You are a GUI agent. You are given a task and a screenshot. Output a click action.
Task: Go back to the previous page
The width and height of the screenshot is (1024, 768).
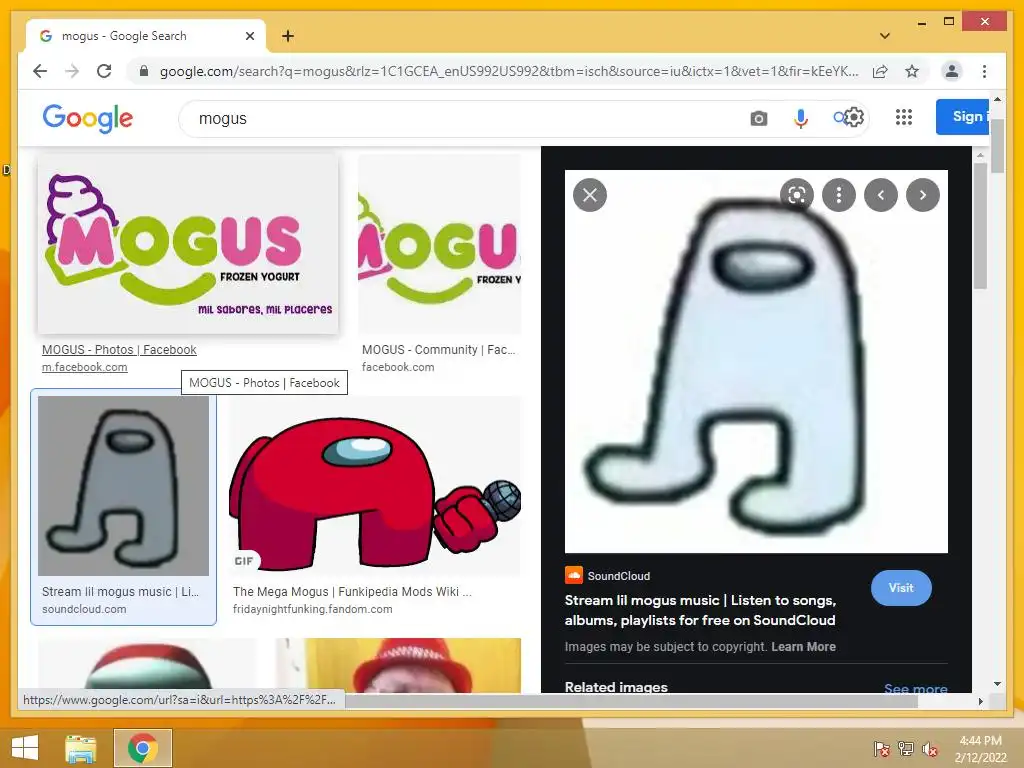point(40,71)
